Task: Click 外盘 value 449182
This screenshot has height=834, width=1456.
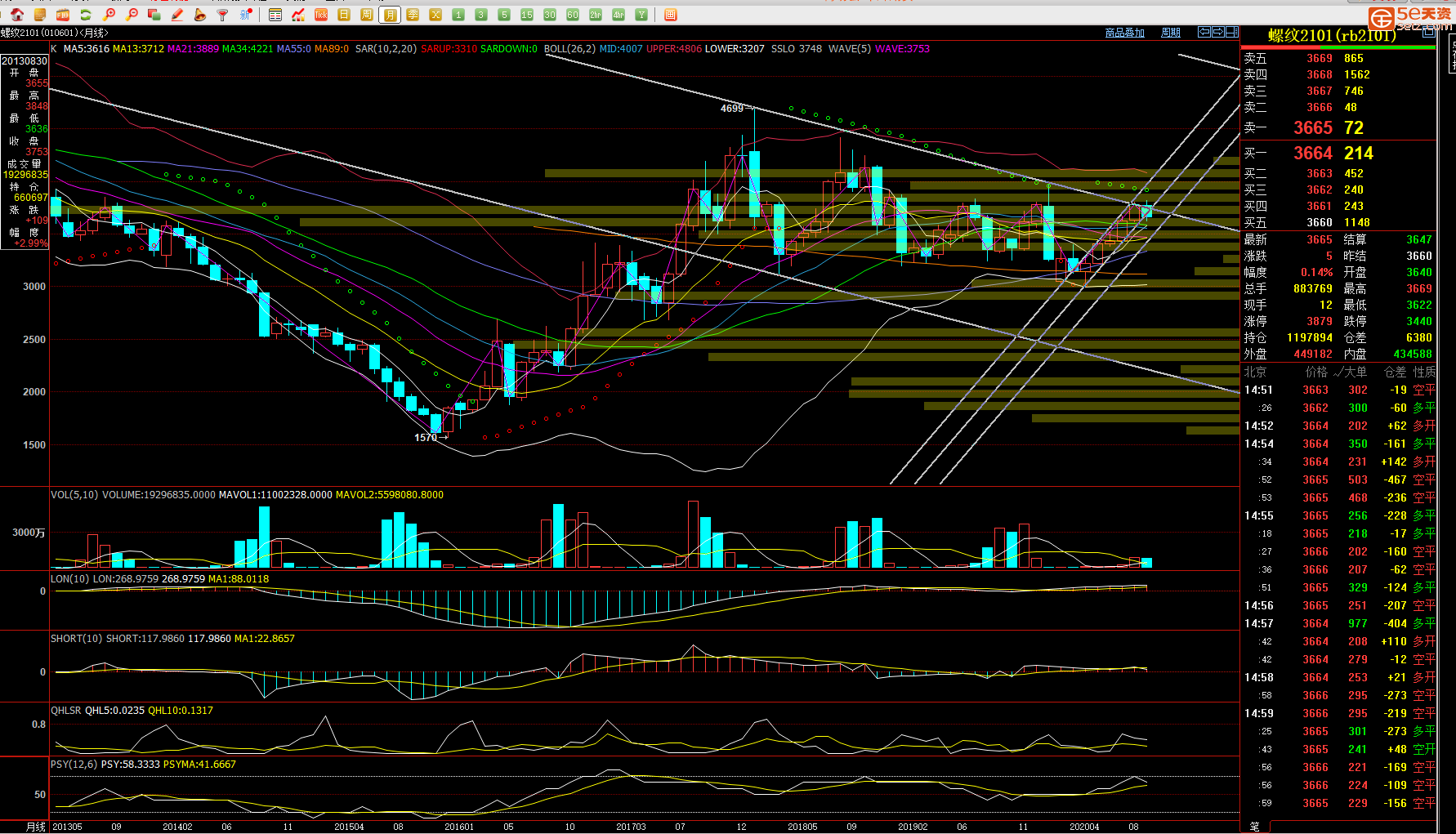Action: tap(1313, 355)
